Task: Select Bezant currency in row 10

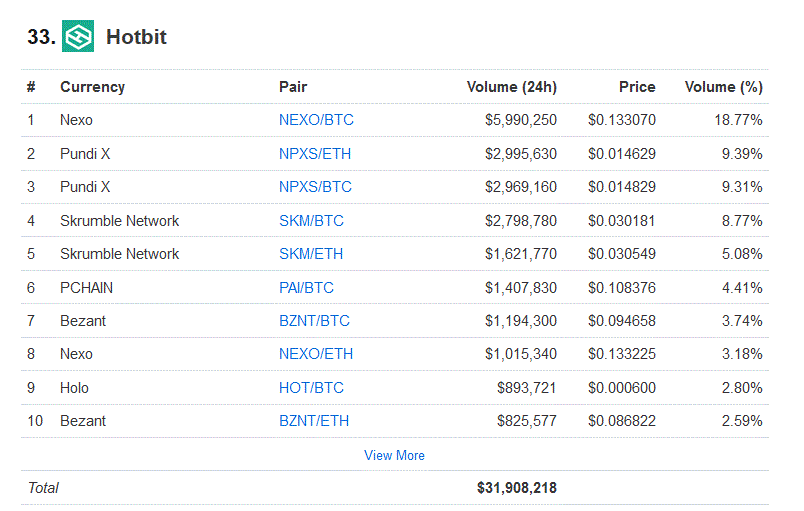Action: pos(83,421)
